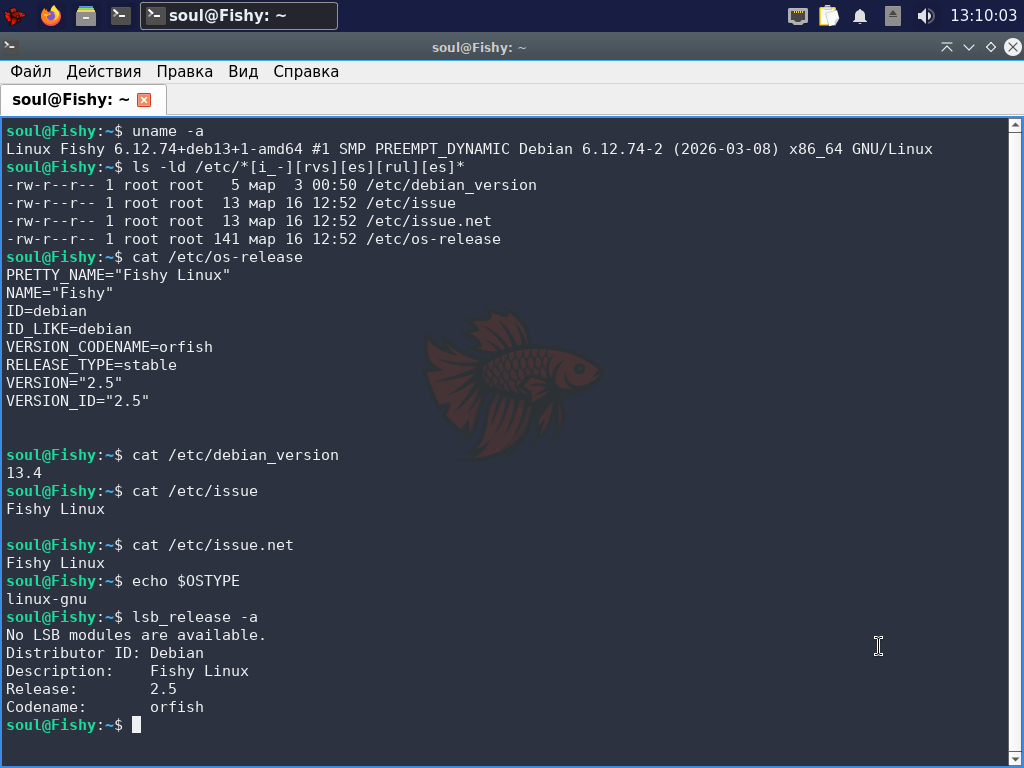Screen dimensions: 1024x768
Task: Show notifications via the bell icon
Action: (860, 16)
